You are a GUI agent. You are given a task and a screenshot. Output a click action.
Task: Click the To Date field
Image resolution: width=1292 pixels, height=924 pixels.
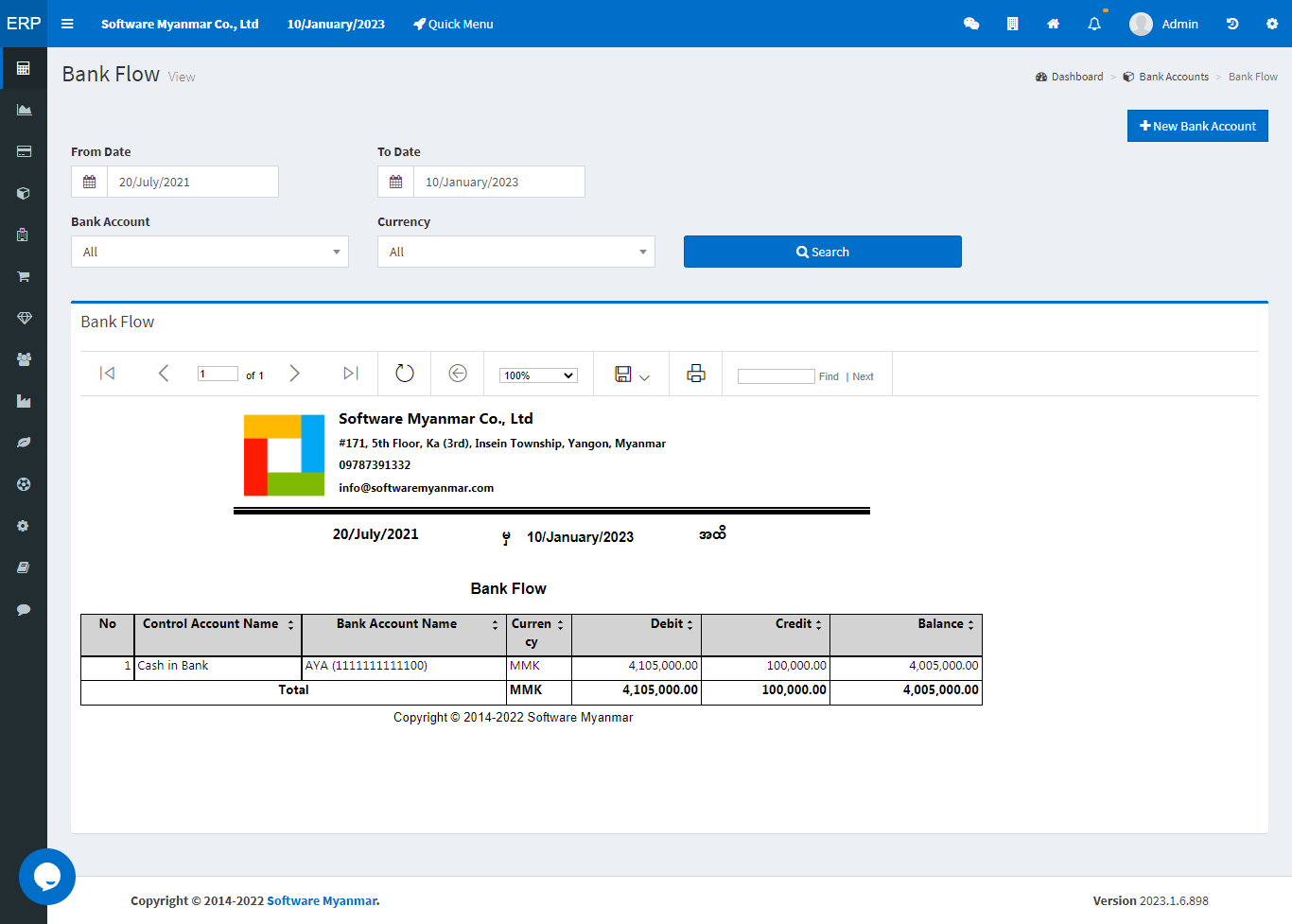click(499, 182)
